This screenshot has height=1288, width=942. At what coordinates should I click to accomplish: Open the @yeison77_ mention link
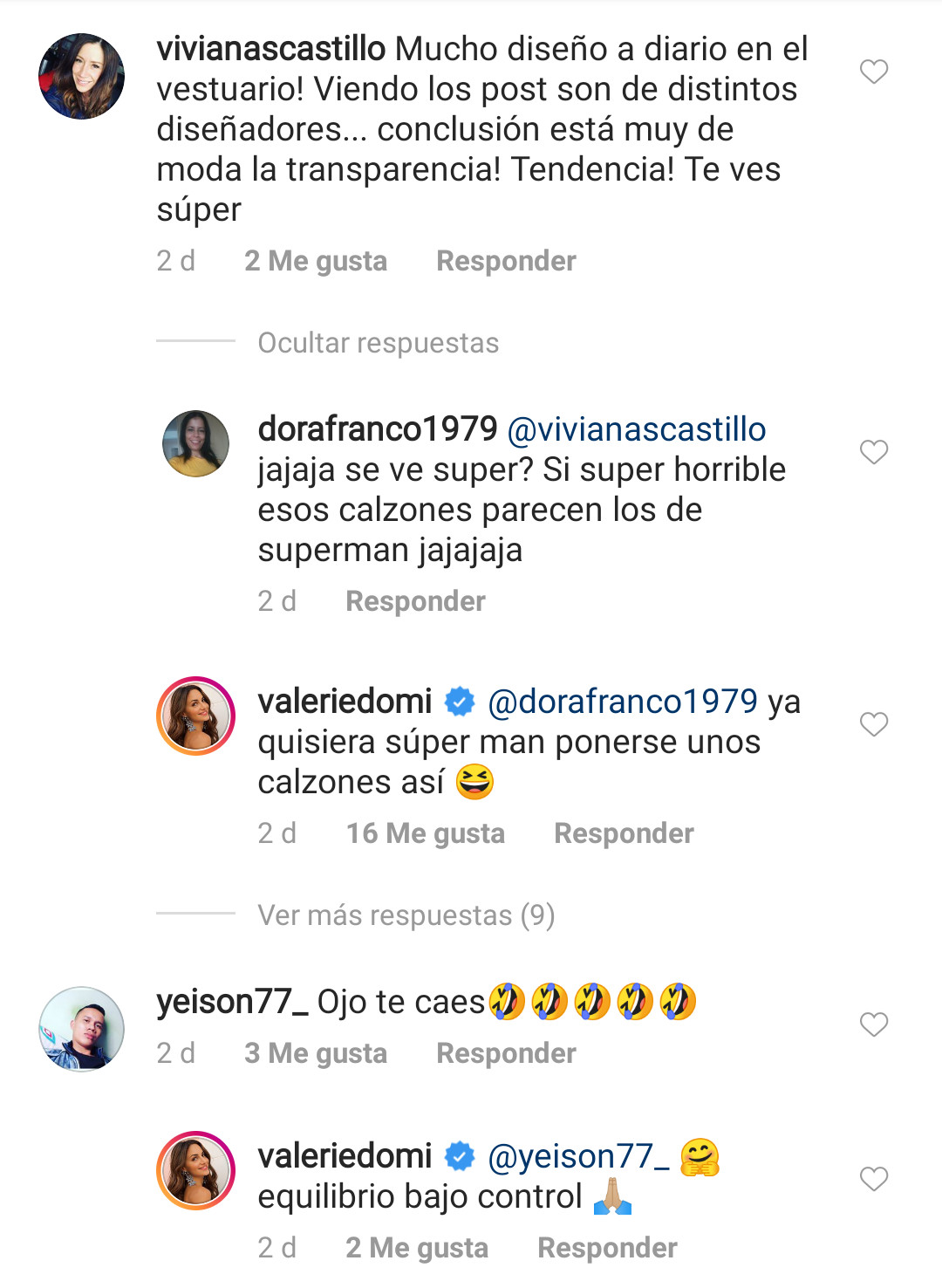click(x=578, y=1156)
